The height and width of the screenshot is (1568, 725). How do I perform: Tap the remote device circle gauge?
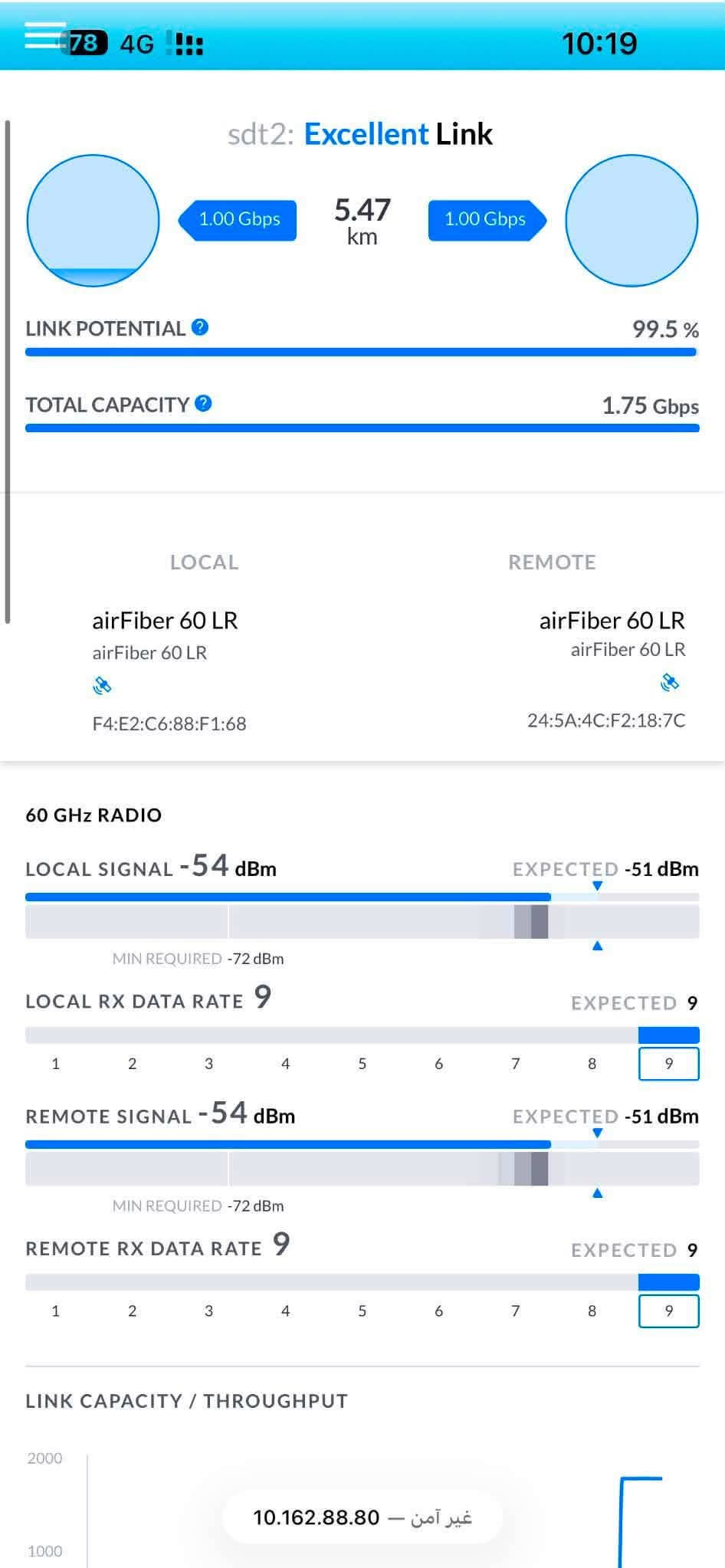pos(632,221)
